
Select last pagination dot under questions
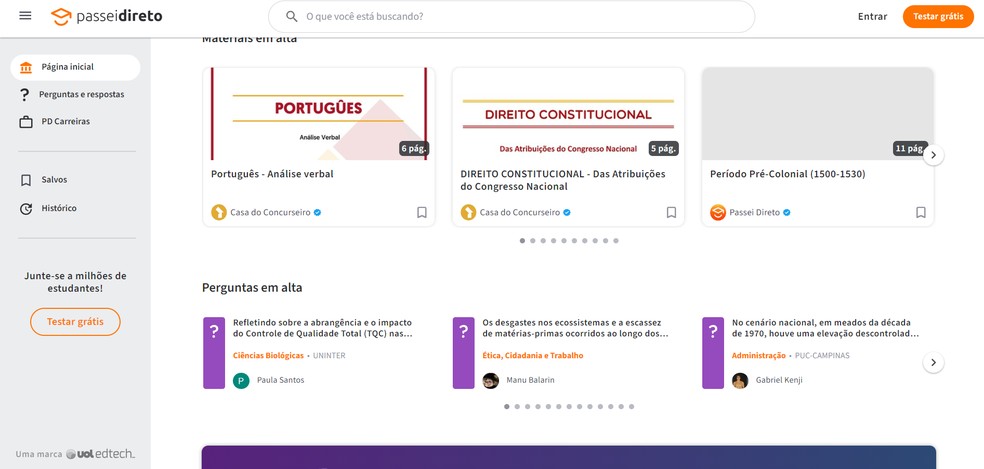pyautogui.click(x=631, y=406)
